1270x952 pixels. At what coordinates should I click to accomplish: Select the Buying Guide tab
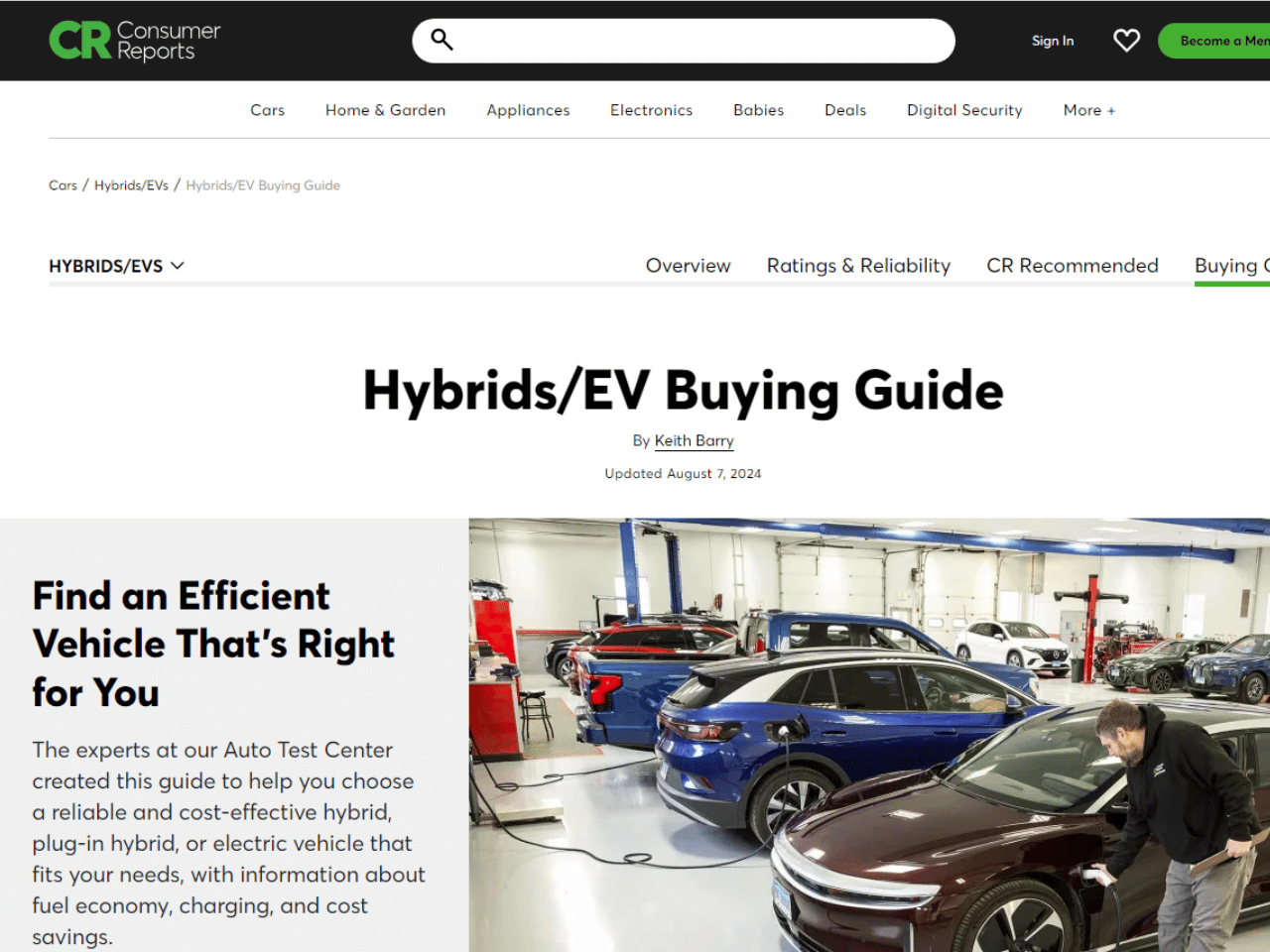[1232, 266]
